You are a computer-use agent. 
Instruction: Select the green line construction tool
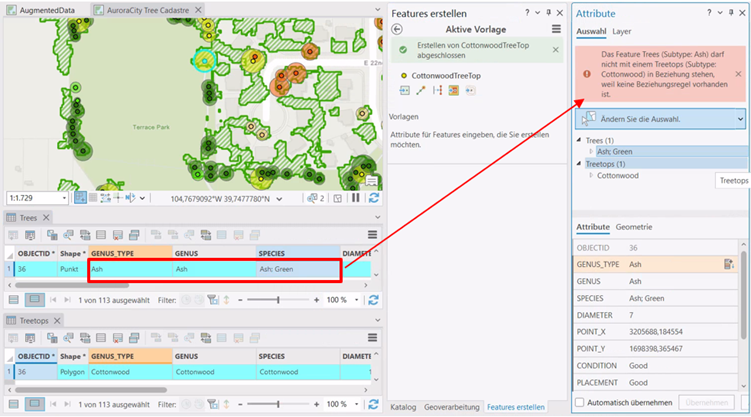(x=421, y=90)
